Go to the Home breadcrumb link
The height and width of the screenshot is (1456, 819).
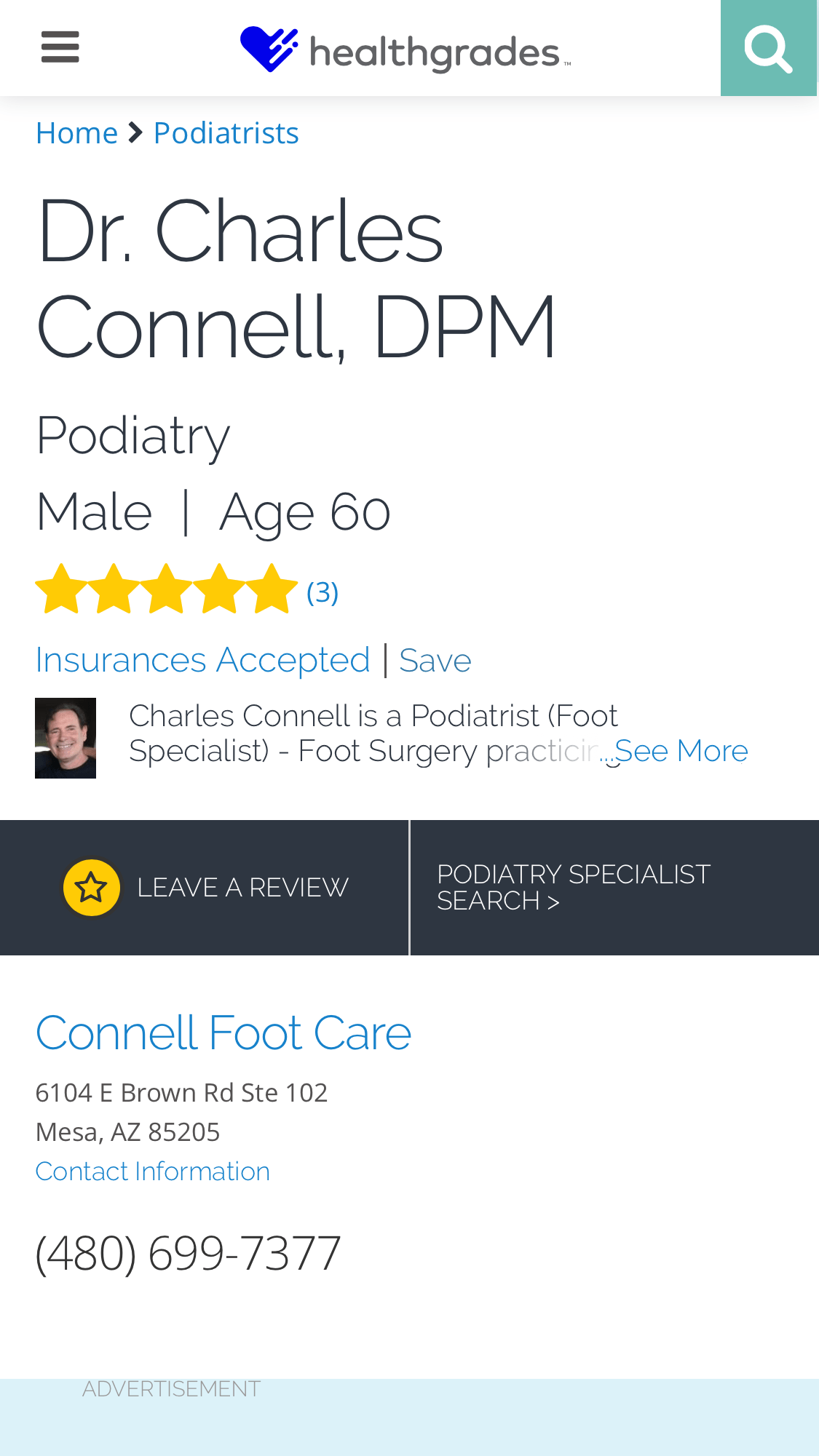(76, 133)
